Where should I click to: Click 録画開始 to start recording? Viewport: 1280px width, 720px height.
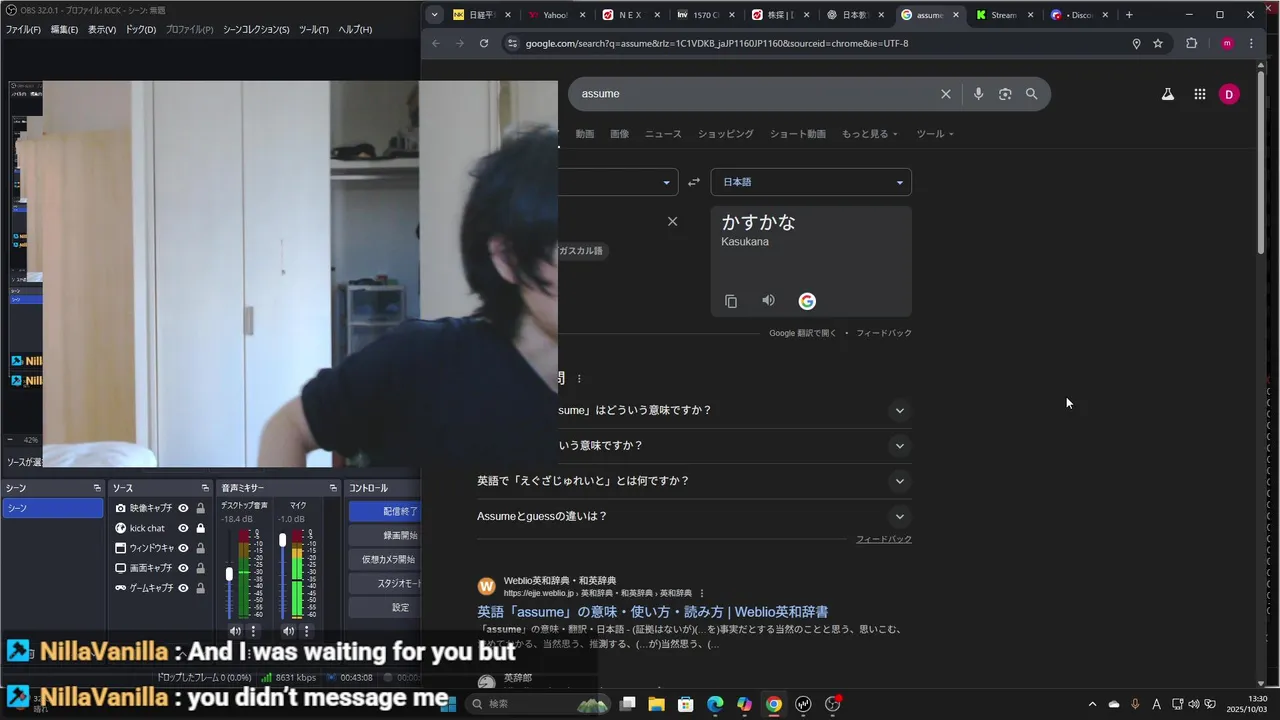[384, 535]
